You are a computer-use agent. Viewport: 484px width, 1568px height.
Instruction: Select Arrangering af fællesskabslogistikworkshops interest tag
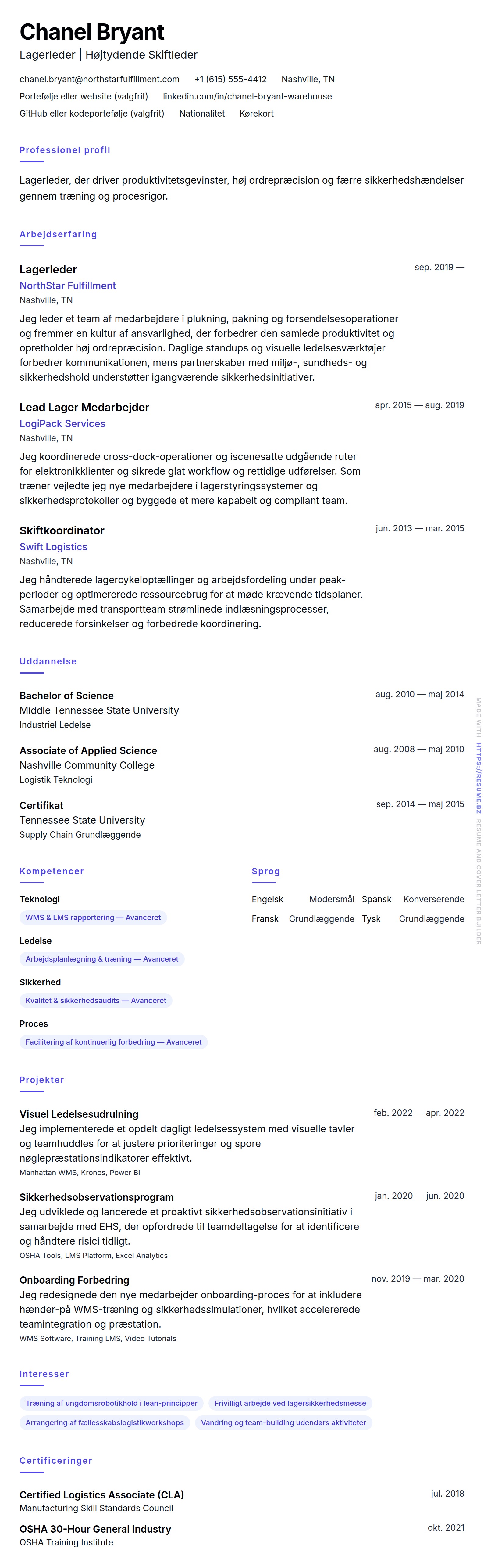105,1422
